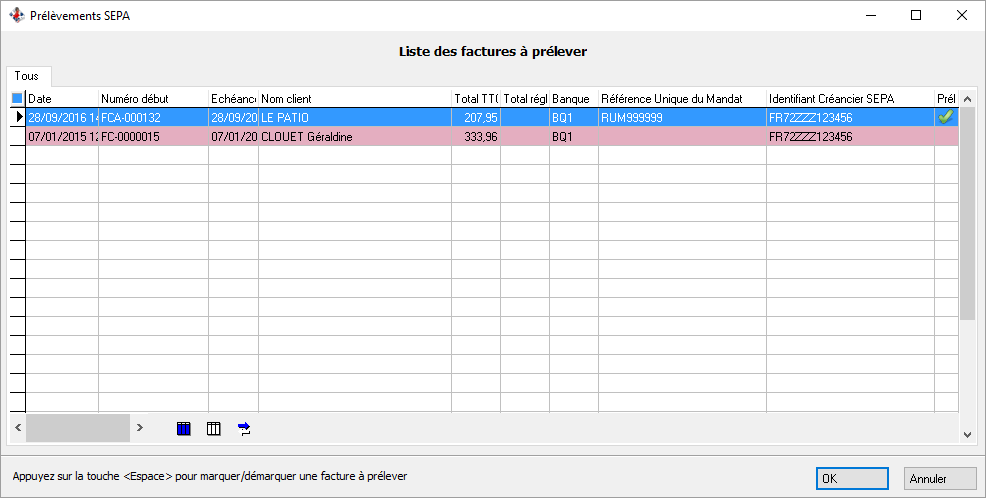Click the row indicator arrow for LE PATIO
The image size is (986, 498).
[x=17, y=117]
